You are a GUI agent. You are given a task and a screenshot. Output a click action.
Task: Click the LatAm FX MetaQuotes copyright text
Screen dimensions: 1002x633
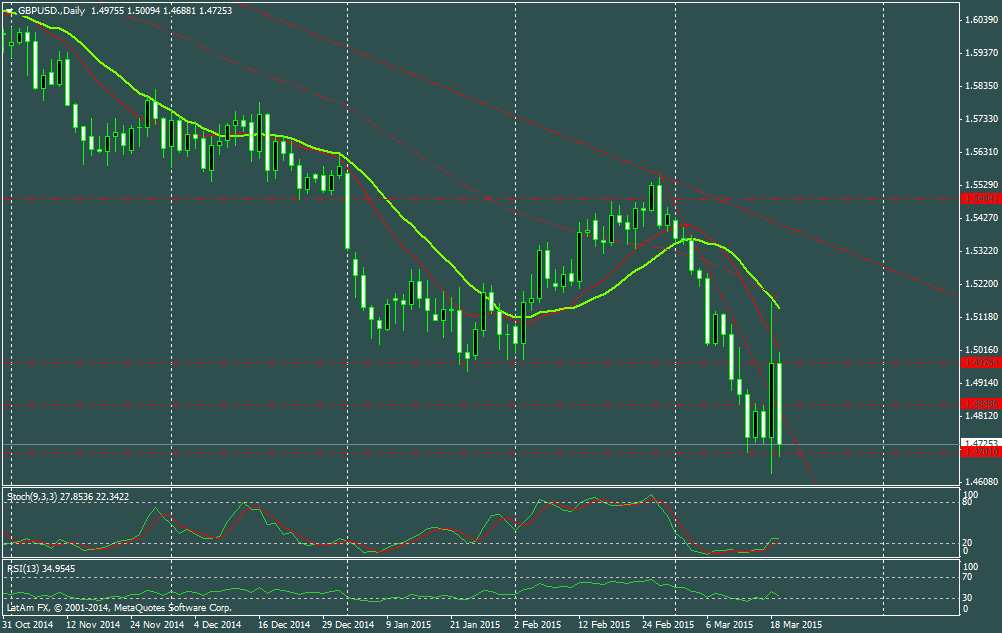(x=120, y=607)
